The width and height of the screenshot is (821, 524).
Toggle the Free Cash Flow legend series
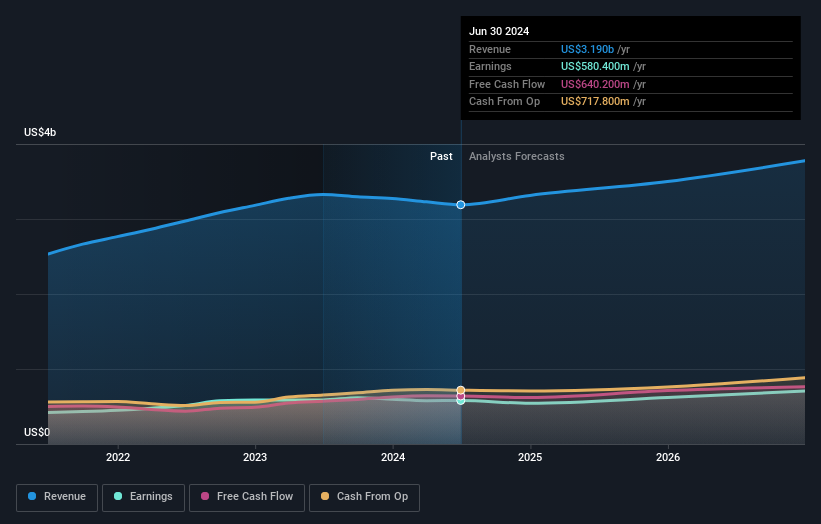point(247,497)
